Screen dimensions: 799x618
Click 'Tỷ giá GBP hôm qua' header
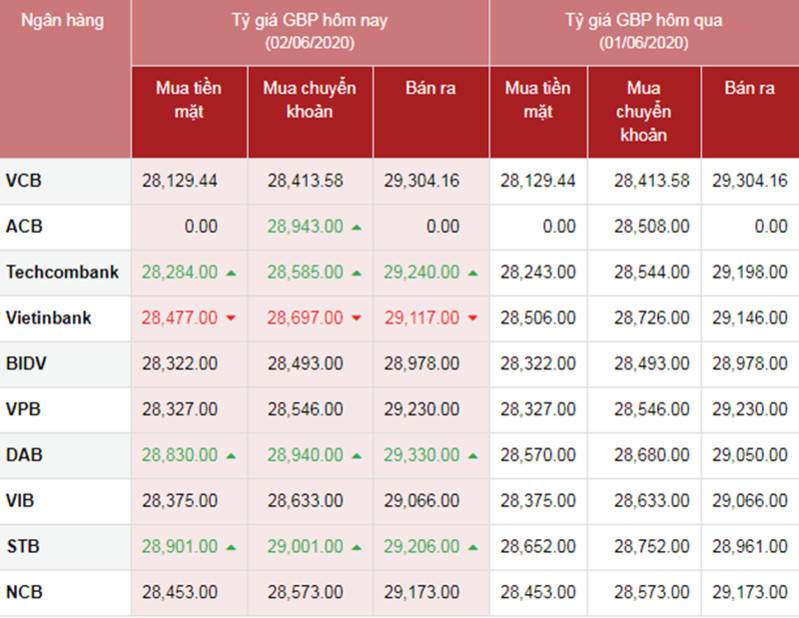coord(644,31)
